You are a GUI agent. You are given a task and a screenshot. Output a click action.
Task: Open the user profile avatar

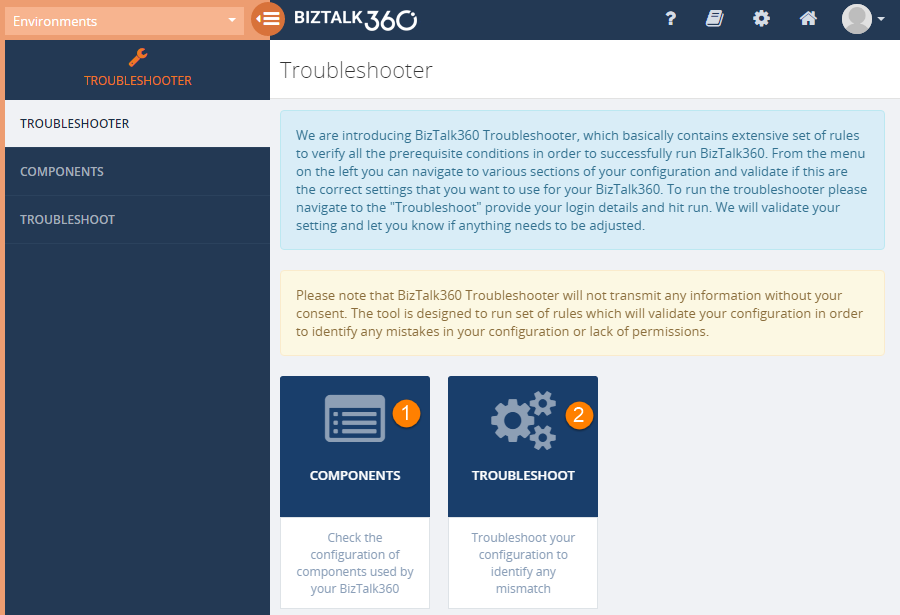[x=856, y=19]
